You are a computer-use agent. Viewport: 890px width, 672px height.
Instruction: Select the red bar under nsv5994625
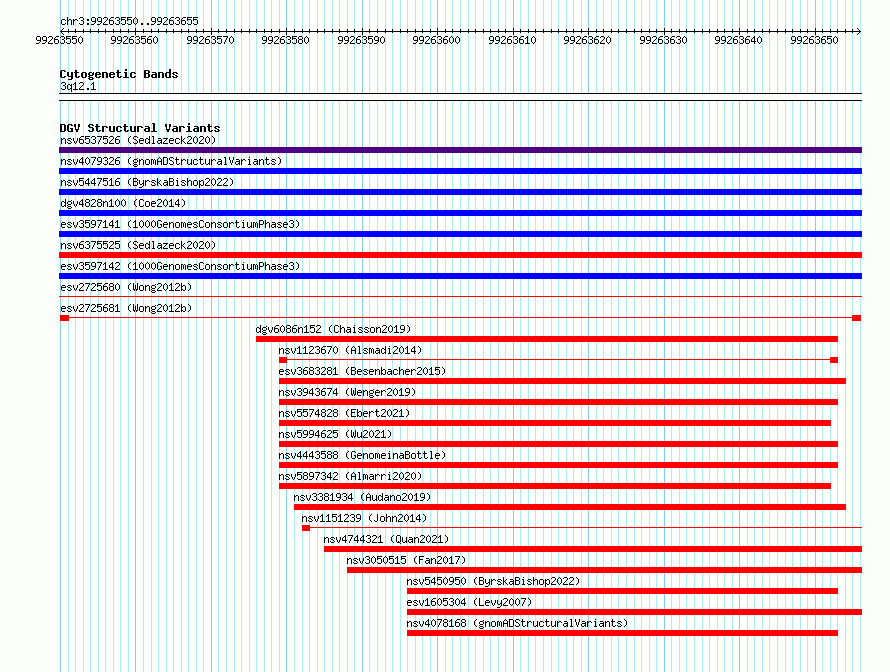click(x=559, y=444)
